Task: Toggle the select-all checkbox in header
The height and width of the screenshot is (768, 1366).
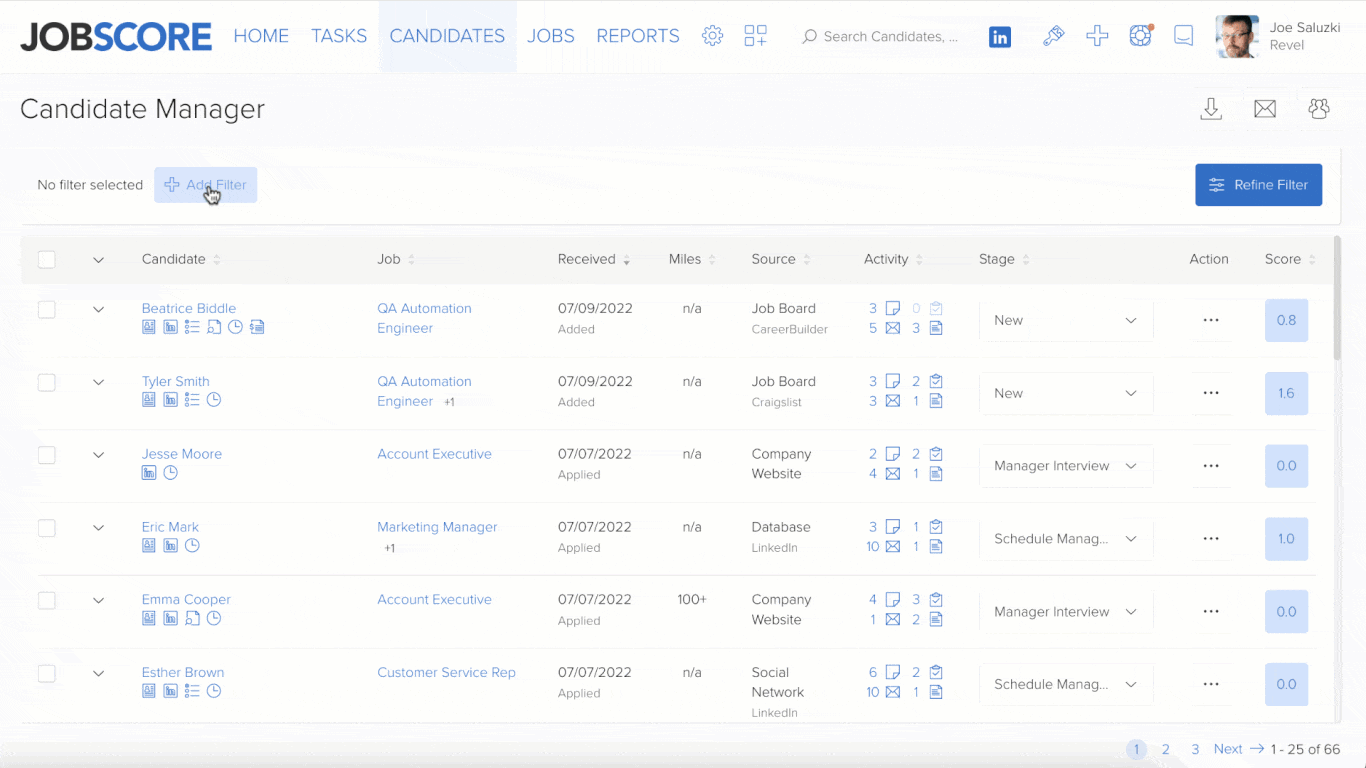Action: (47, 259)
